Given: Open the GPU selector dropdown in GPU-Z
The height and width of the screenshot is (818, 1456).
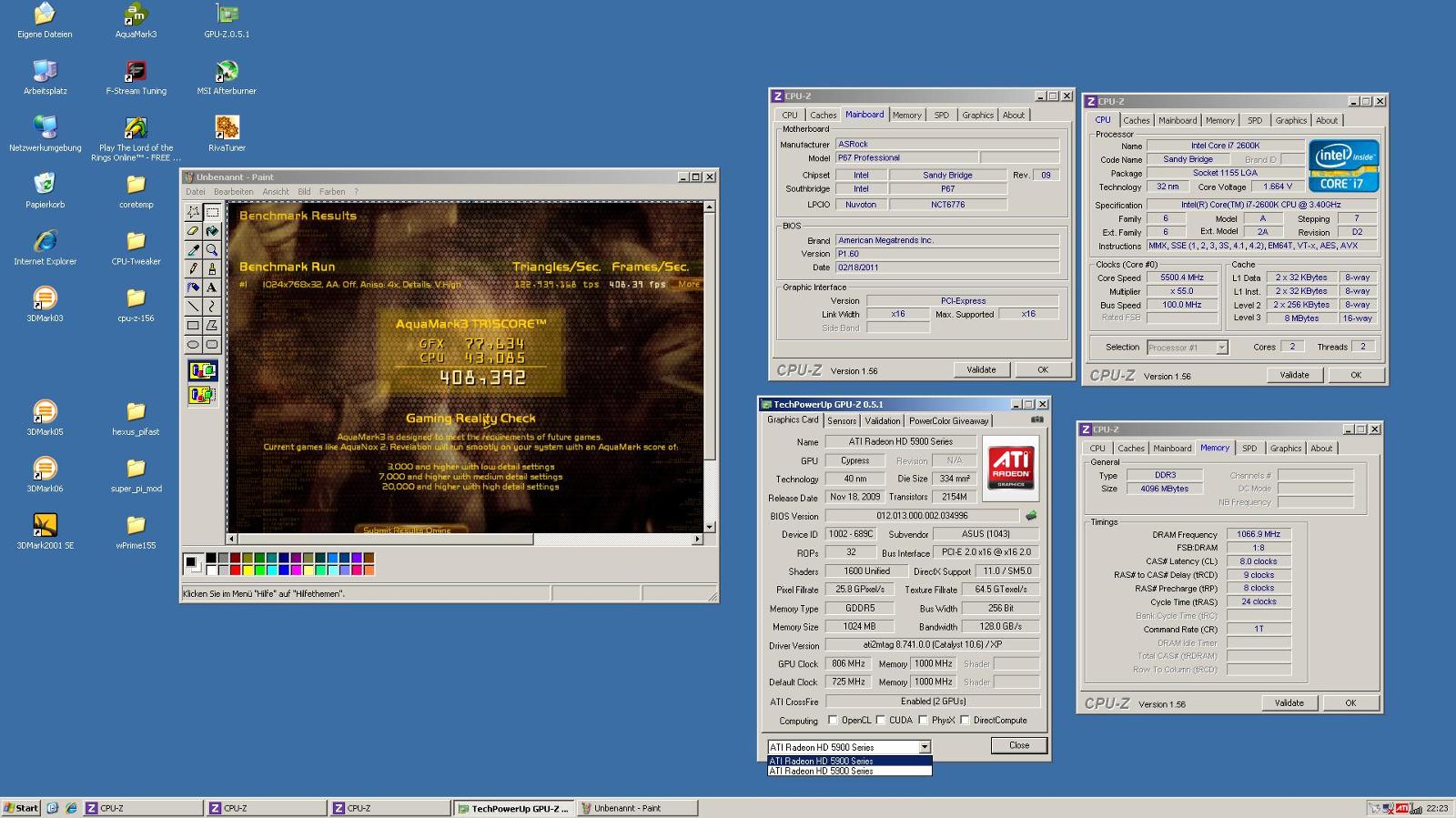Looking at the screenshot, I should point(925,747).
